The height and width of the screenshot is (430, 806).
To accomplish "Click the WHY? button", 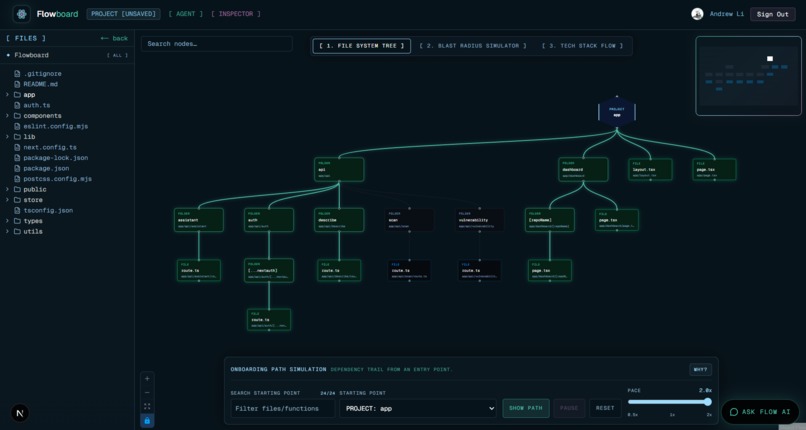I will [700, 369].
